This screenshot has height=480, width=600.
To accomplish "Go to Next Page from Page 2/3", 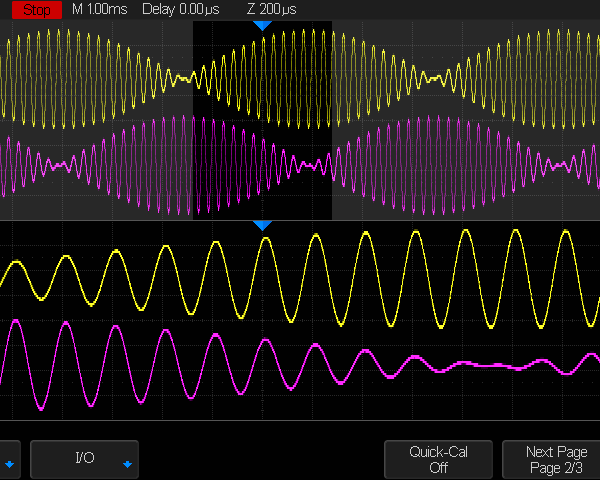I will click(555, 459).
